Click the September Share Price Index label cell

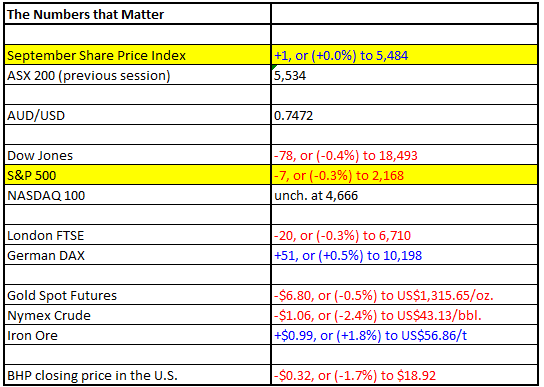click(137, 54)
